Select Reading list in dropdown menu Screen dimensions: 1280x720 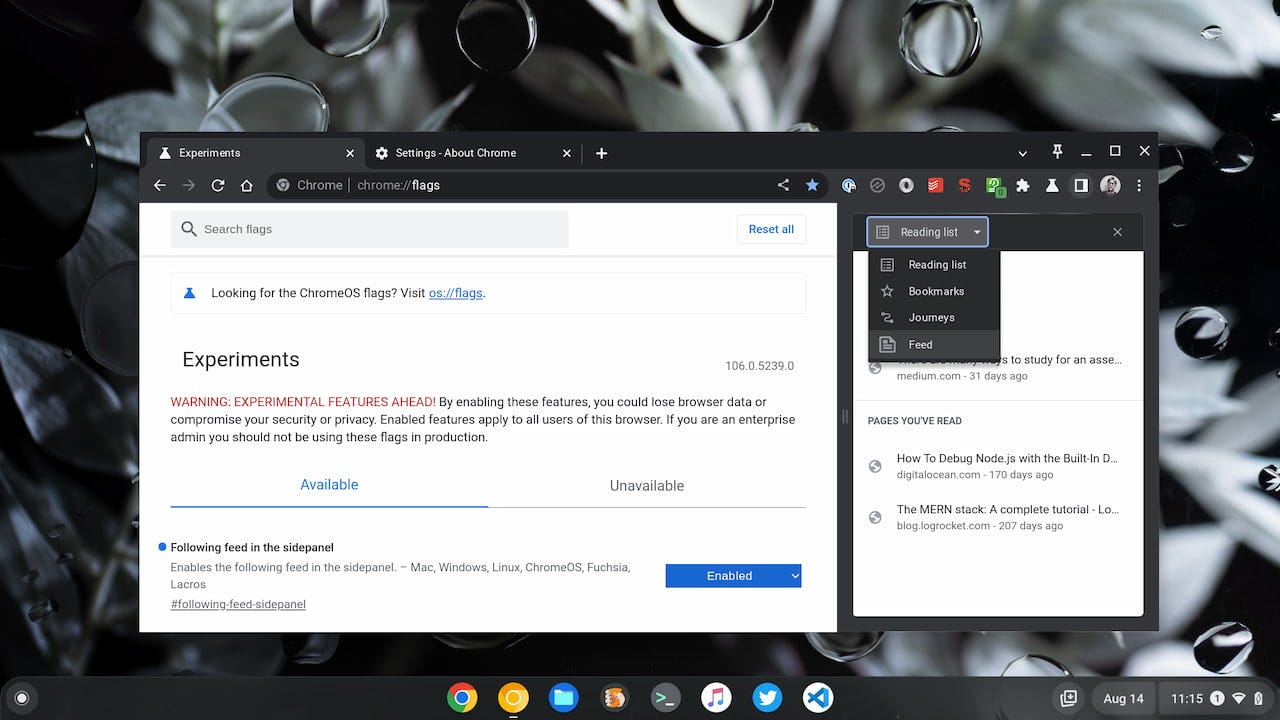click(934, 265)
